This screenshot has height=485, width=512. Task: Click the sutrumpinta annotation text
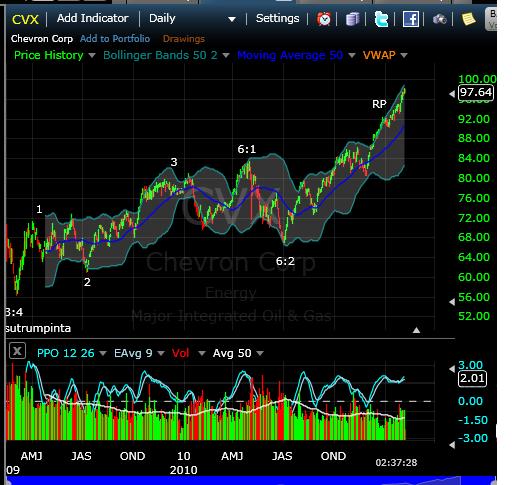38,328
